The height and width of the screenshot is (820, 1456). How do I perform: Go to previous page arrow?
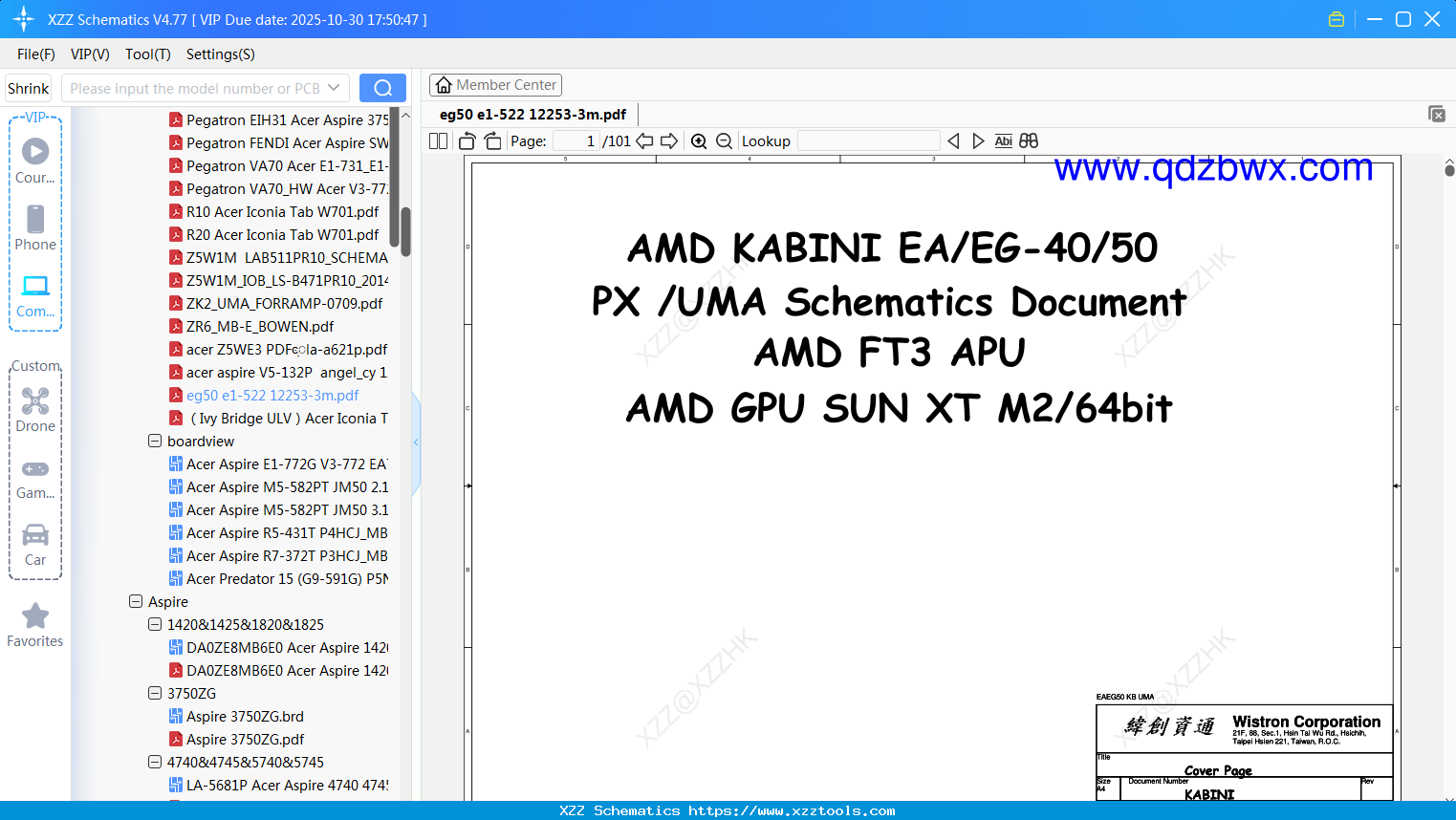tap(644, 141)
